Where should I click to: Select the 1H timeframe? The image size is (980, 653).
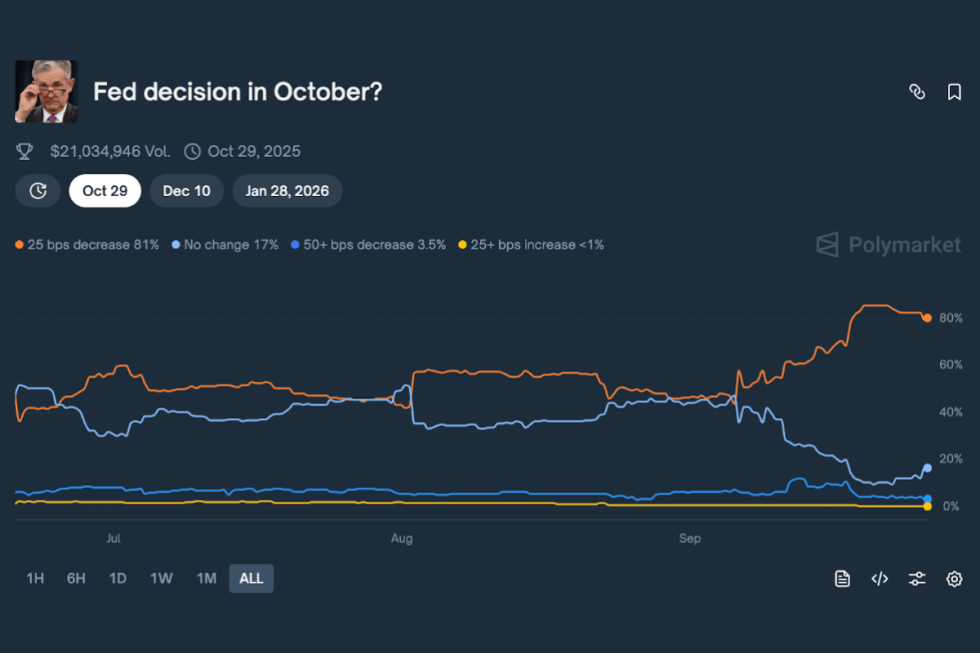(x=33, y=578)
